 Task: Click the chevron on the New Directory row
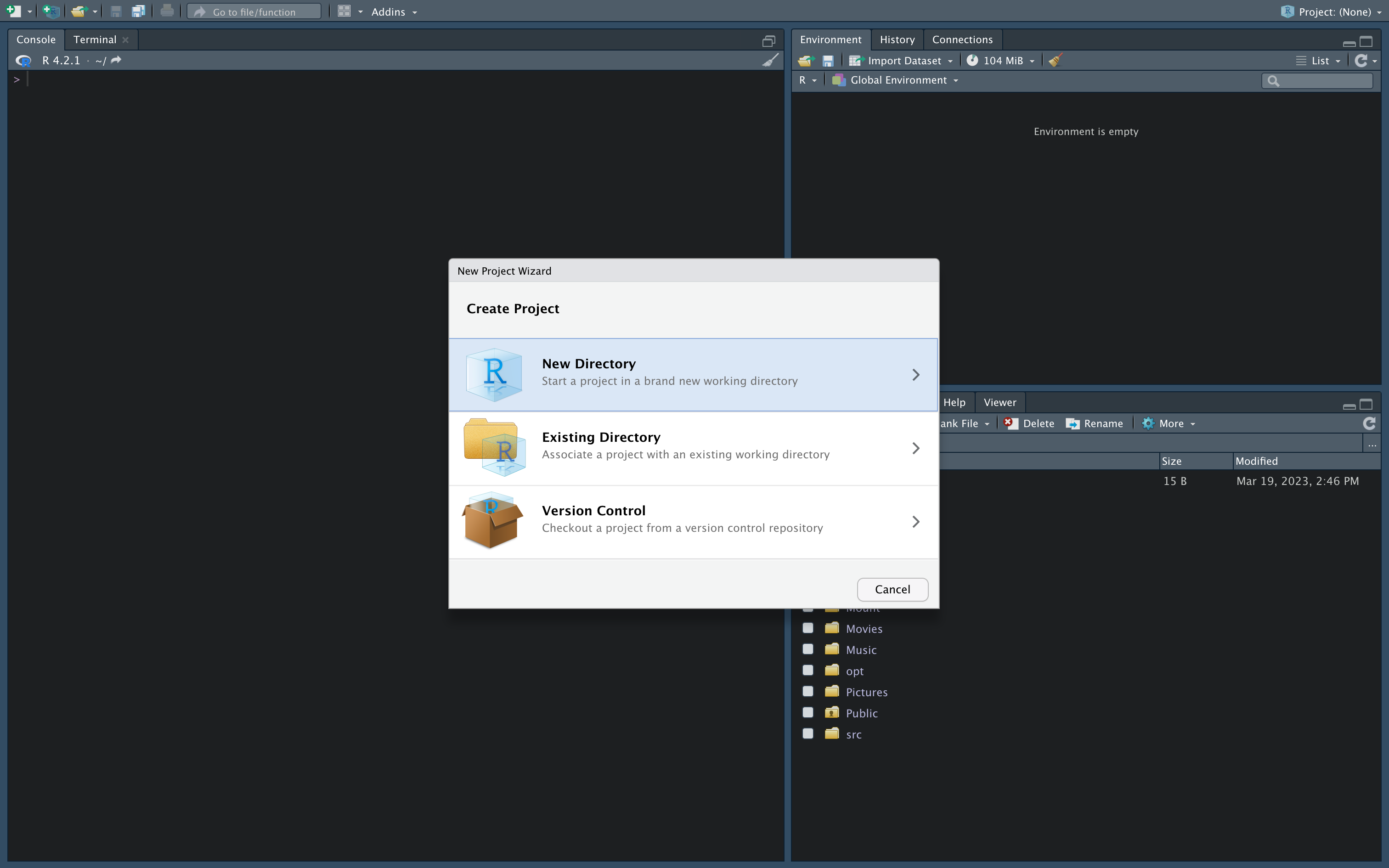[915, 374]
